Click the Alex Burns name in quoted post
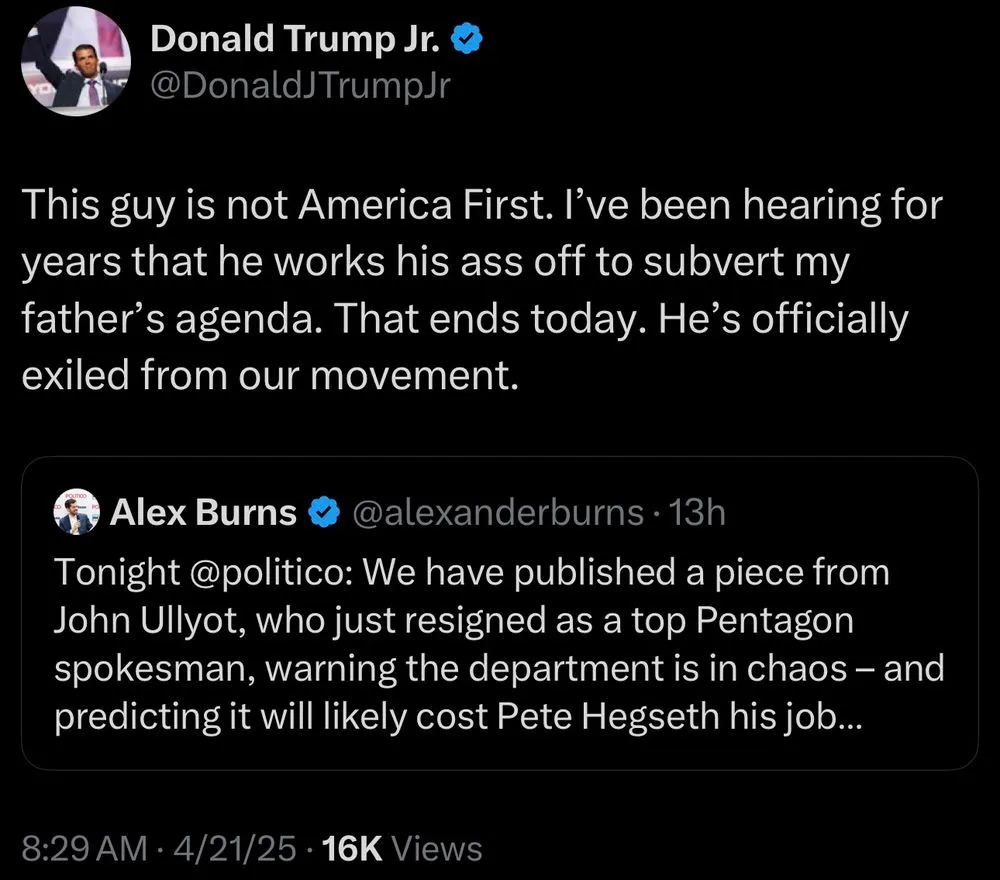This screenshot has width=1000, height=880. point(203,513)
